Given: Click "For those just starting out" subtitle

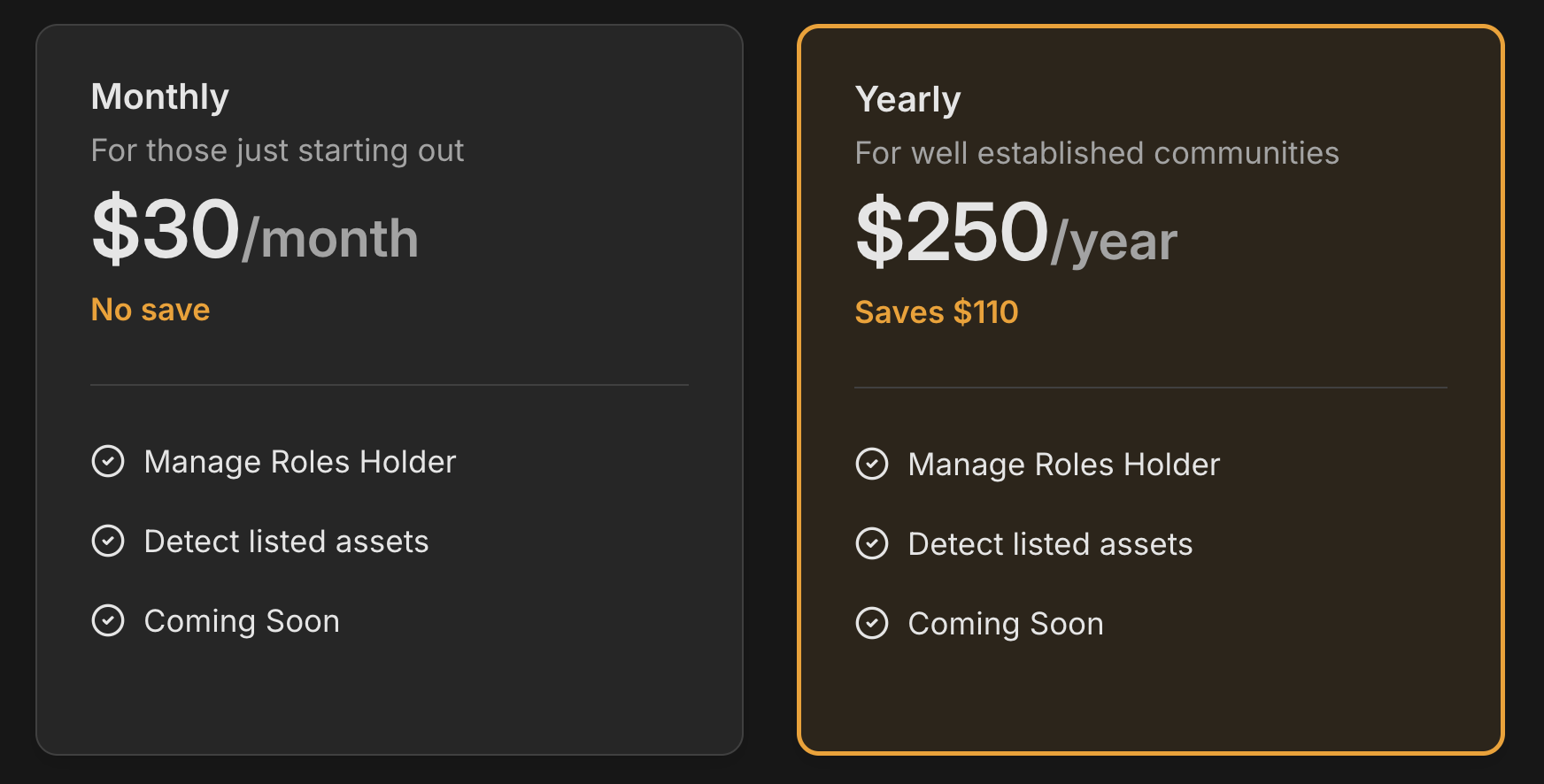Looking at the screenshot, I should (277, 150).
